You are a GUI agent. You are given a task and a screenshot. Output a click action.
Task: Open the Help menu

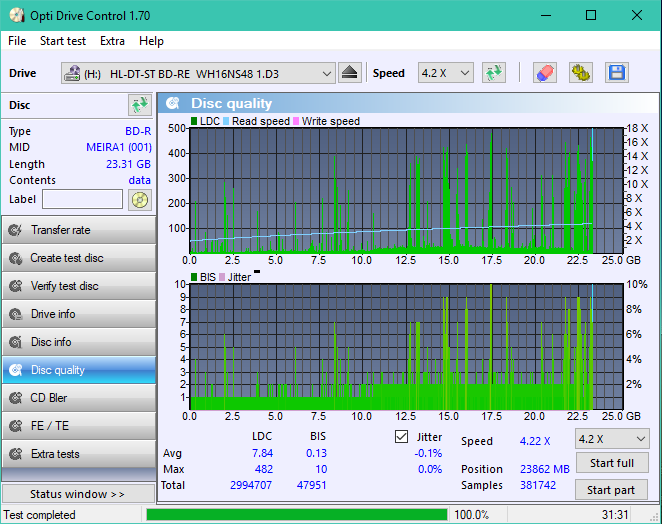click(151, 41)
